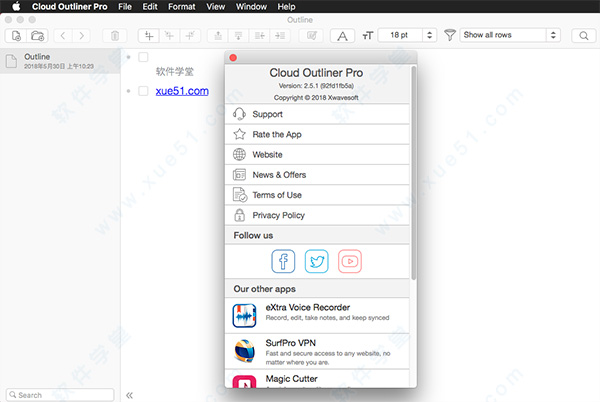Click the Support row in About panel
Image resolution: width=600 pixels, height=402 pixels.
(x=317, y=114)
